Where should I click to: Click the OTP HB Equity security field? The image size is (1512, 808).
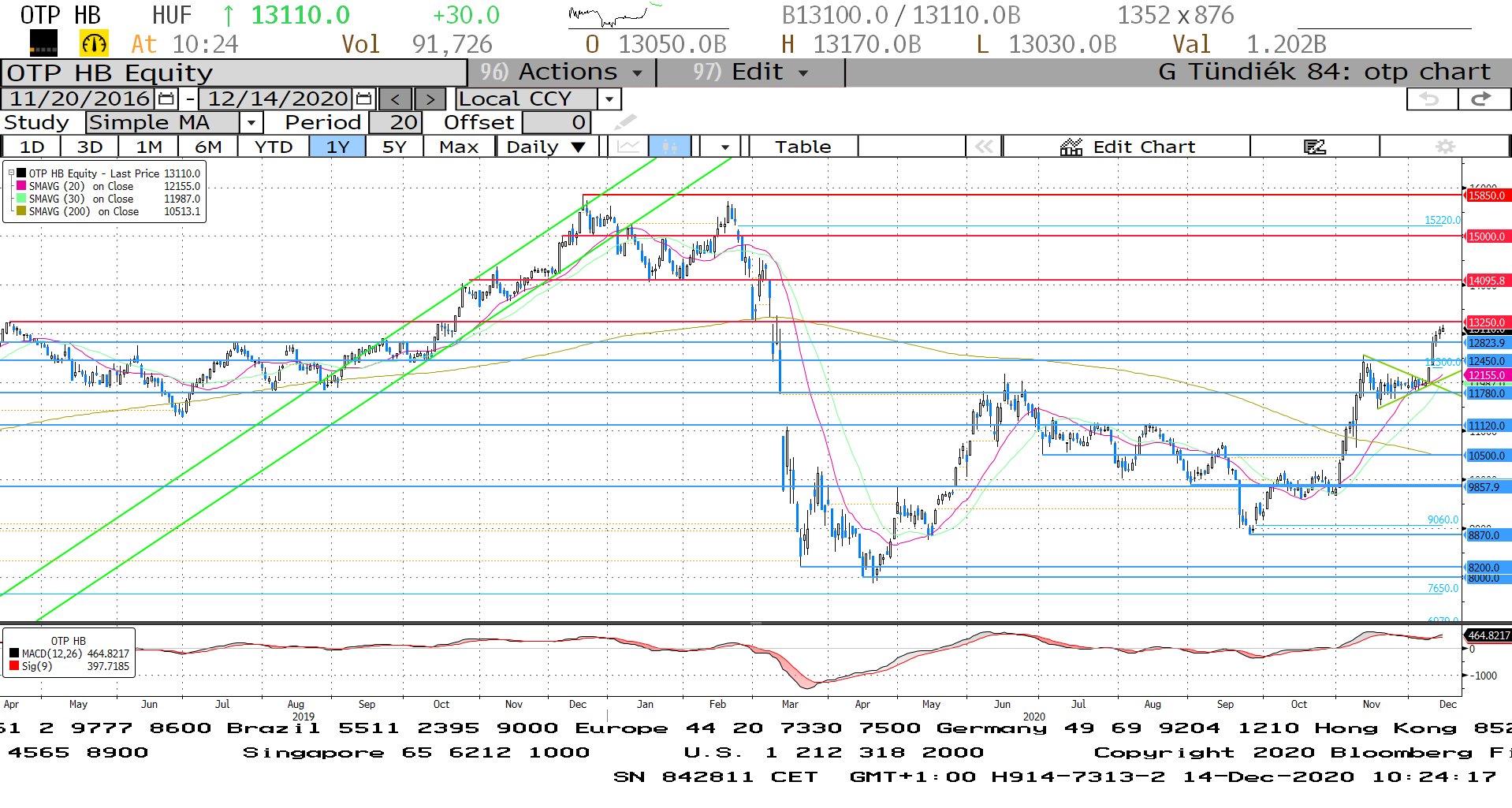click(234, 73)
